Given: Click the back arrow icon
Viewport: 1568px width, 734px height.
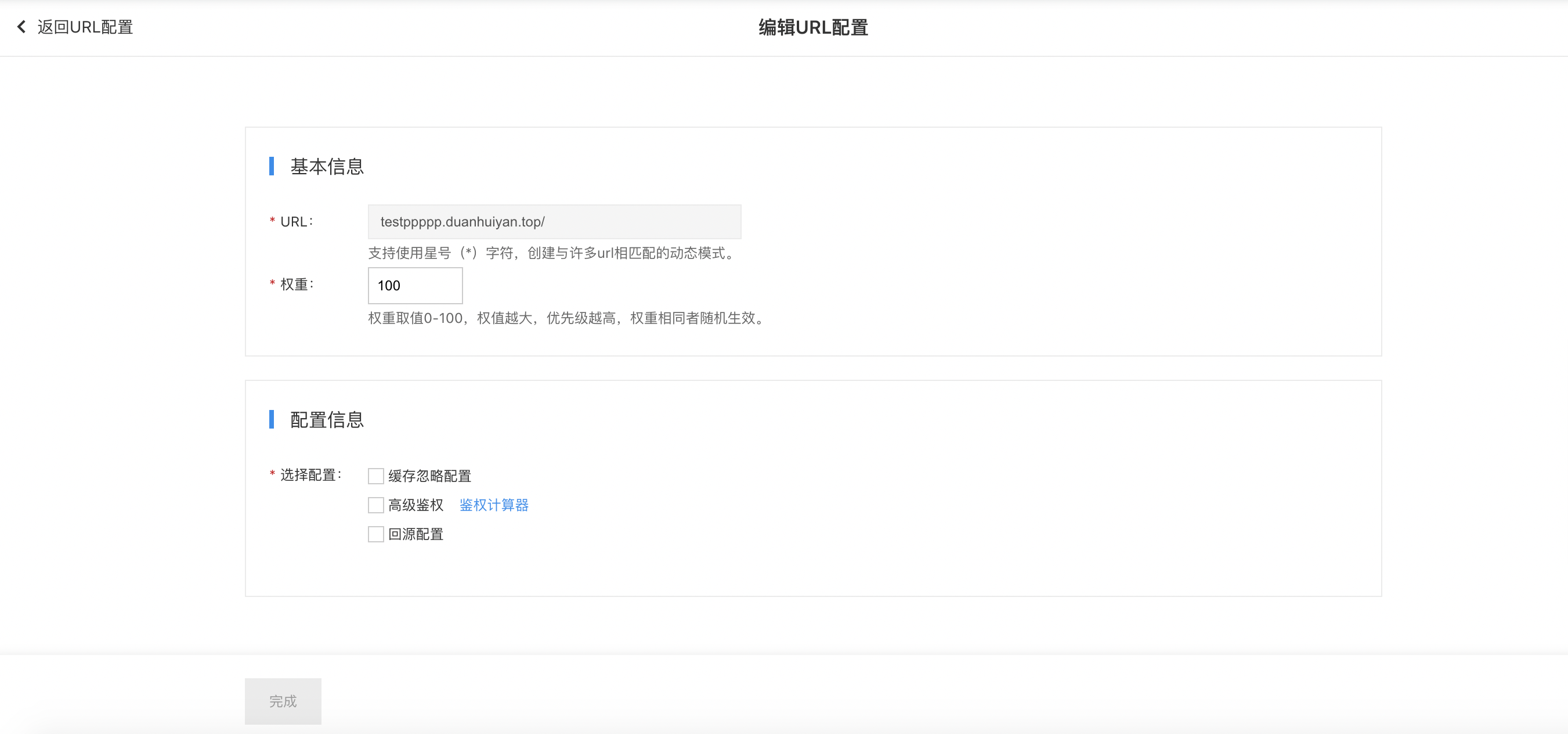Looking at the screenshot, I should [21, 27].
